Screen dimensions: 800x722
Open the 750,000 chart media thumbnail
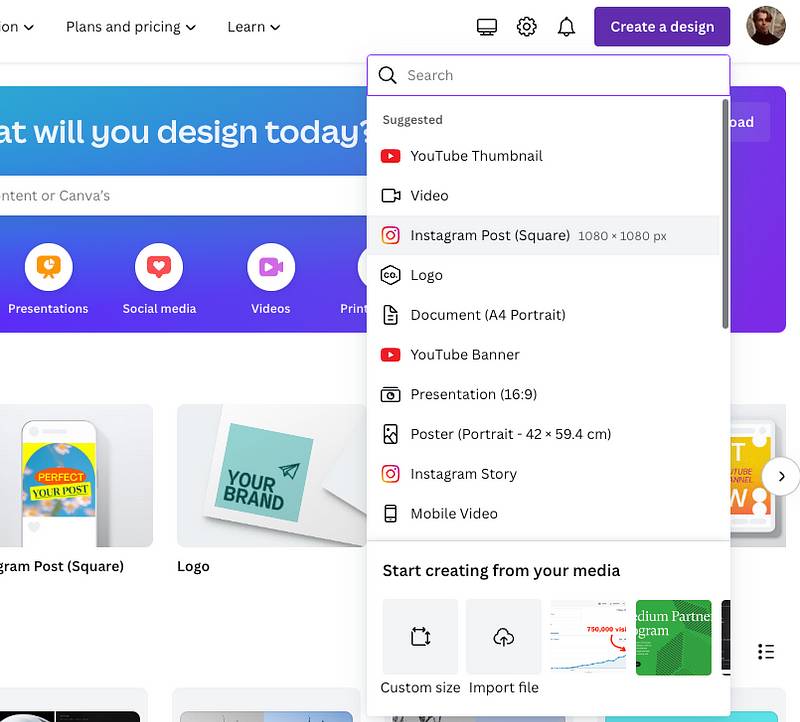(588, 637)
